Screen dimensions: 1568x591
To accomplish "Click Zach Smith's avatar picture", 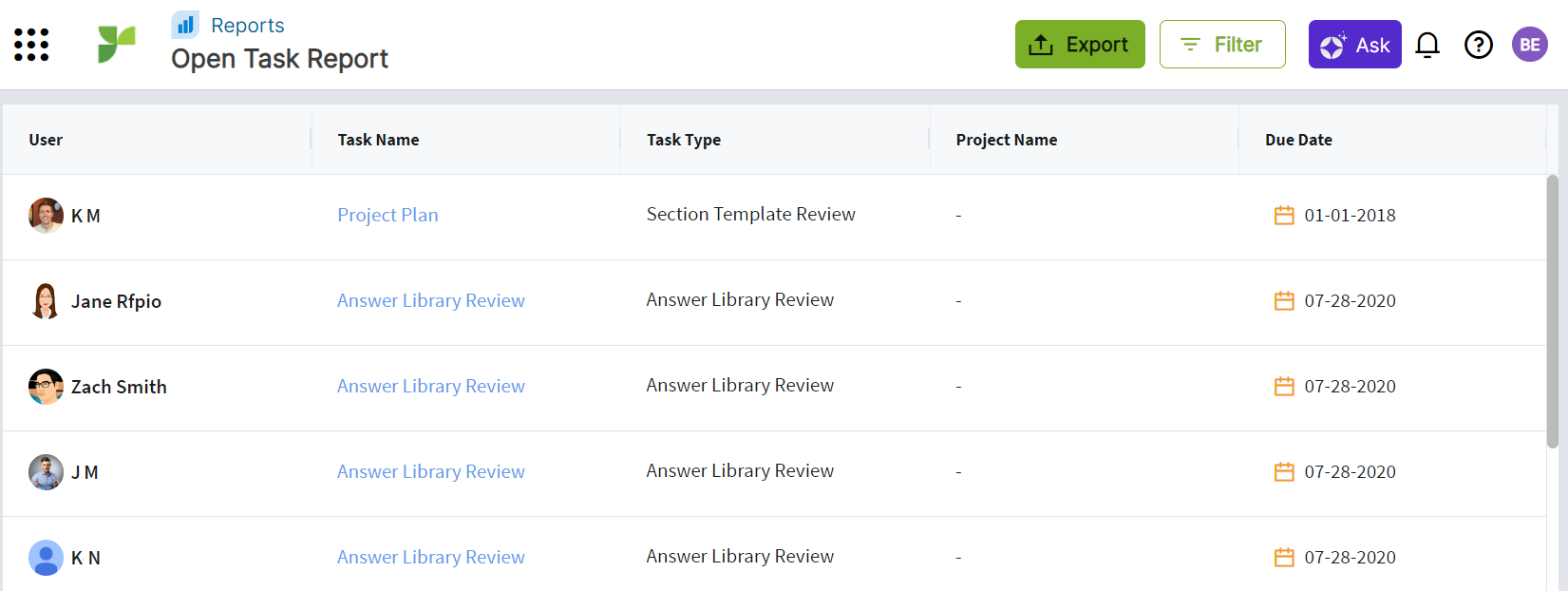I will [46, 387].
